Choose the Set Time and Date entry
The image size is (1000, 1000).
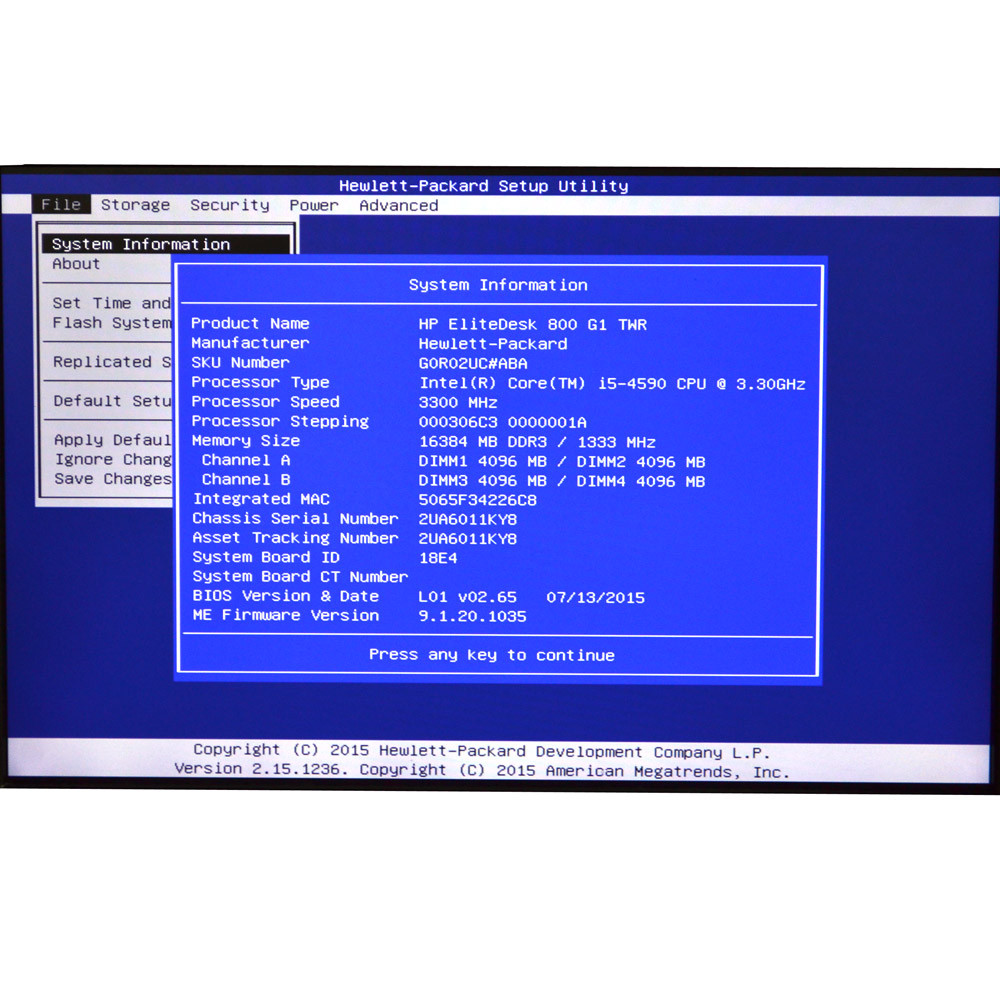pyautogui.click(x=111, y=303)
